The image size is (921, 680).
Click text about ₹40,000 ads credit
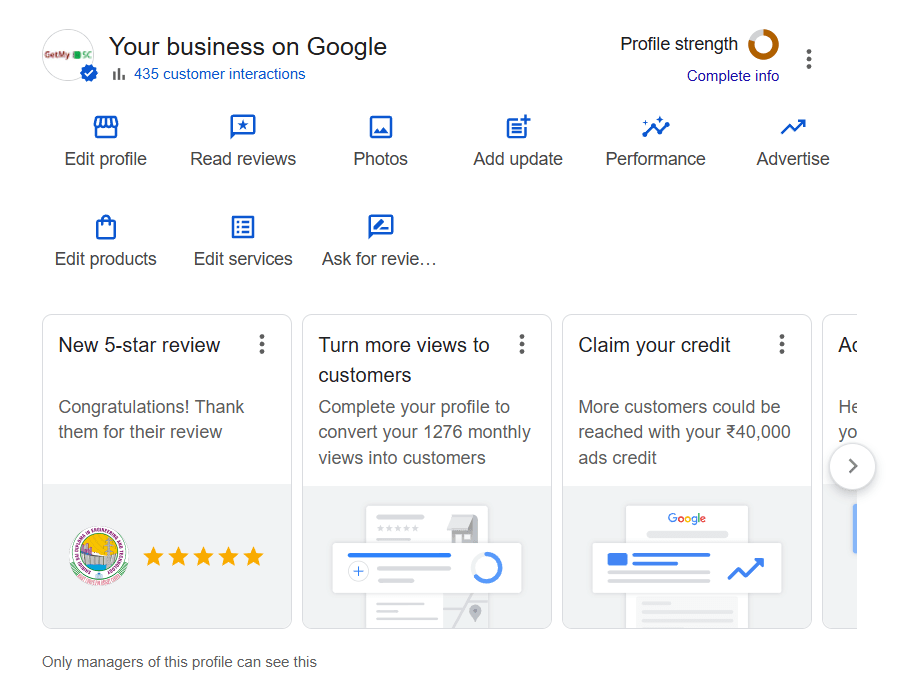[684, 432]
